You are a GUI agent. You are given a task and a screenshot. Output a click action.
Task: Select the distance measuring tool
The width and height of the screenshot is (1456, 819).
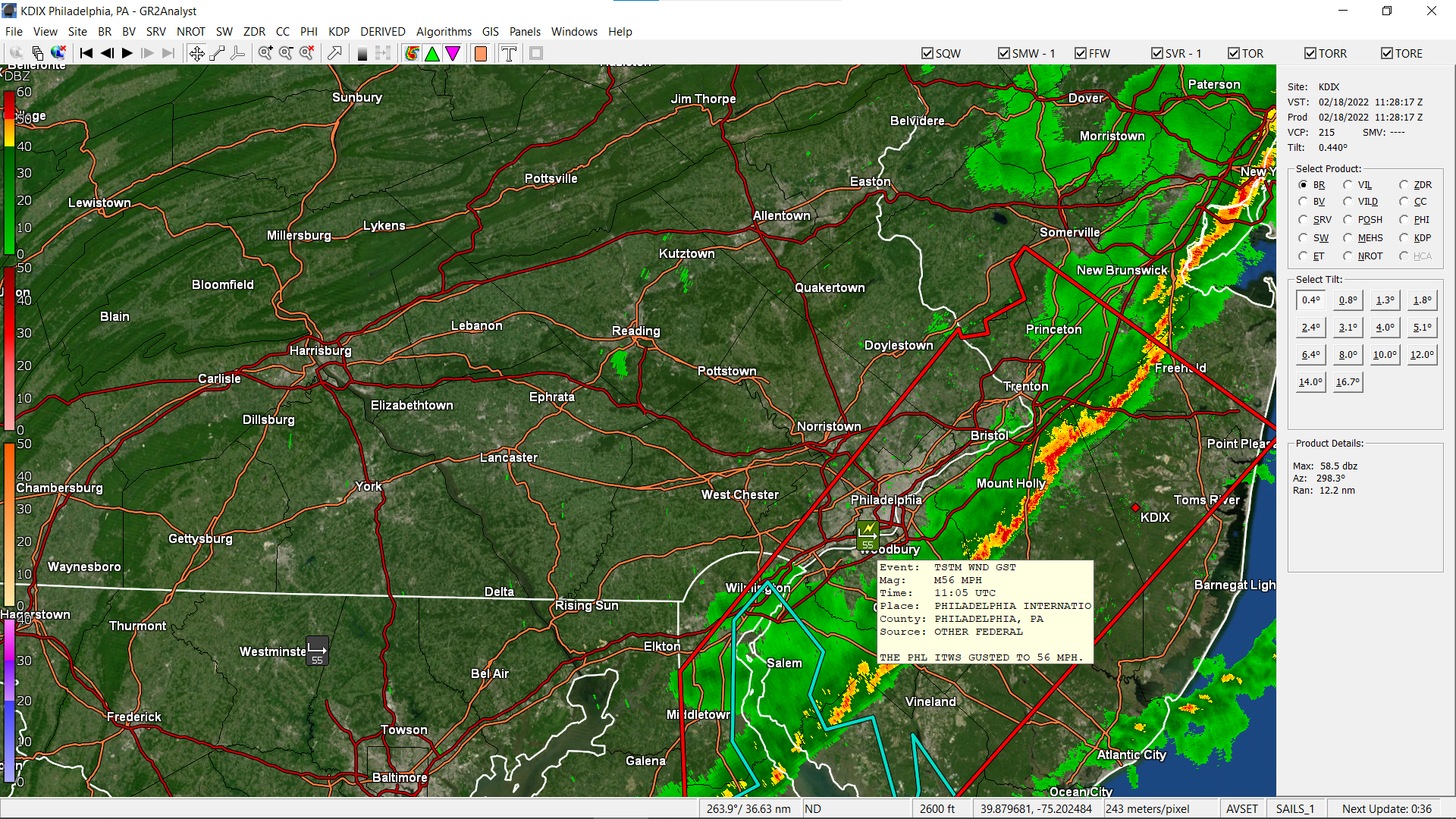[217, 53]
